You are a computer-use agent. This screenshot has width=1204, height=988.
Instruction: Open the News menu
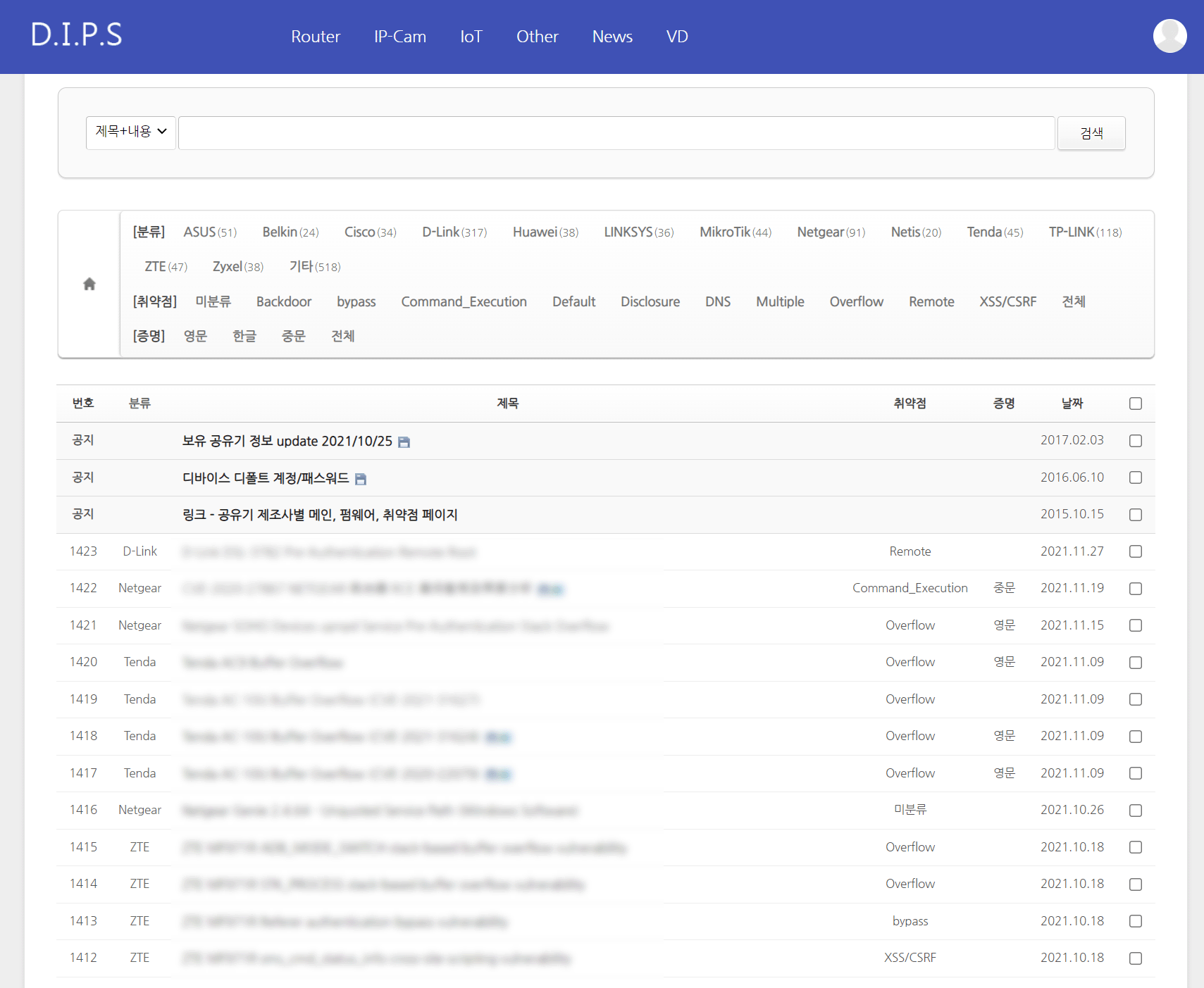612,37
